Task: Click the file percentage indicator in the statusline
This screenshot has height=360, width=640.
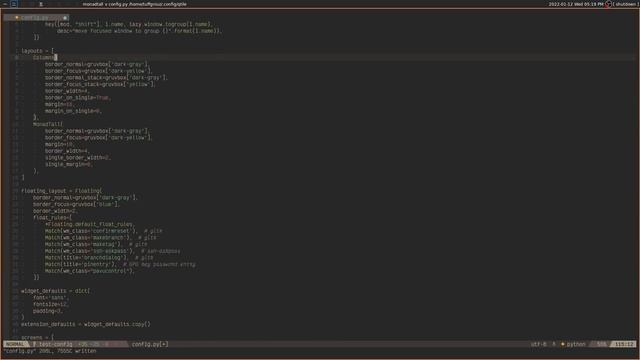Action: click(x=602, y=344)
